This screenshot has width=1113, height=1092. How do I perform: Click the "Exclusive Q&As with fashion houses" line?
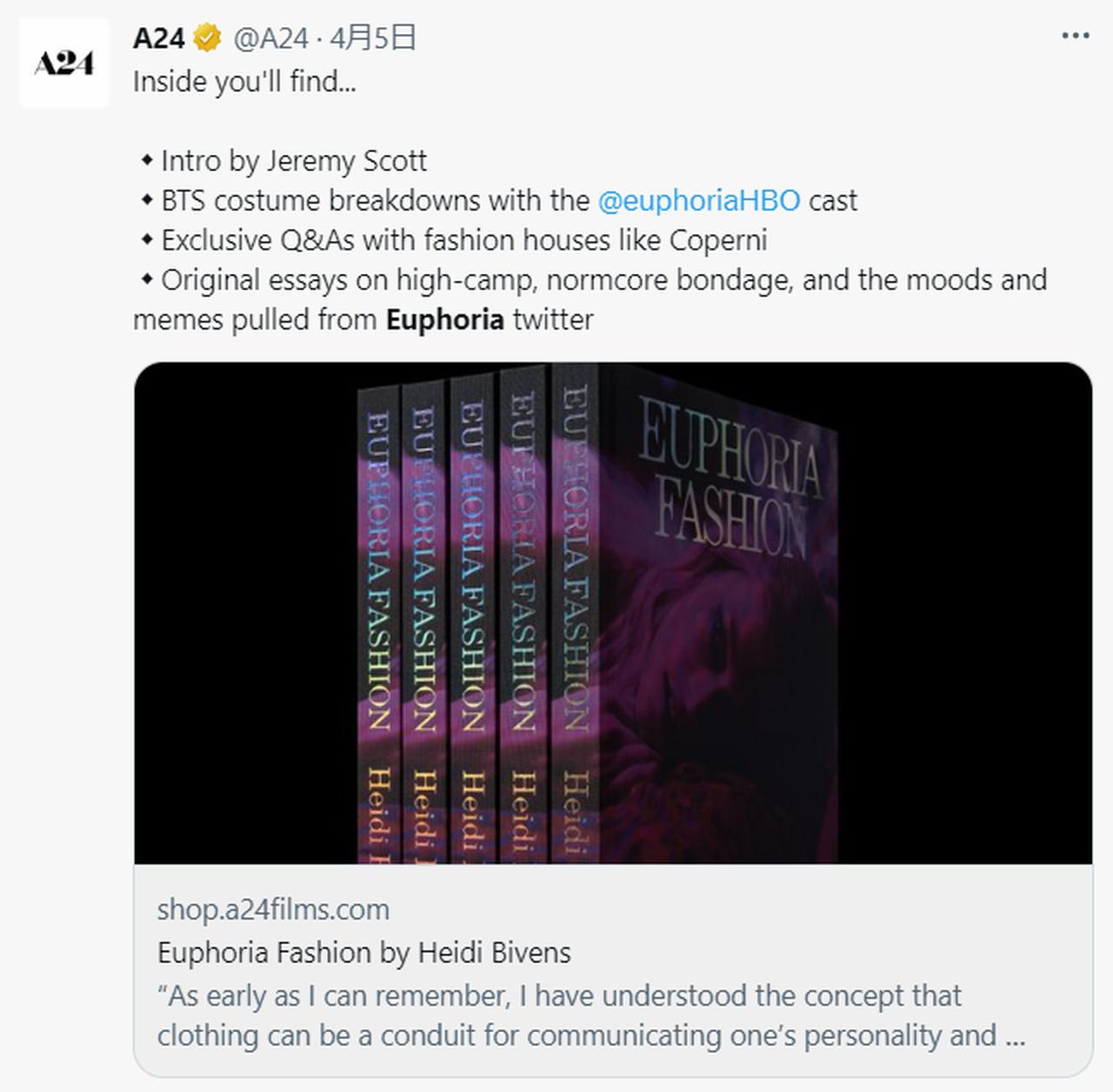(x=463, y=240)
